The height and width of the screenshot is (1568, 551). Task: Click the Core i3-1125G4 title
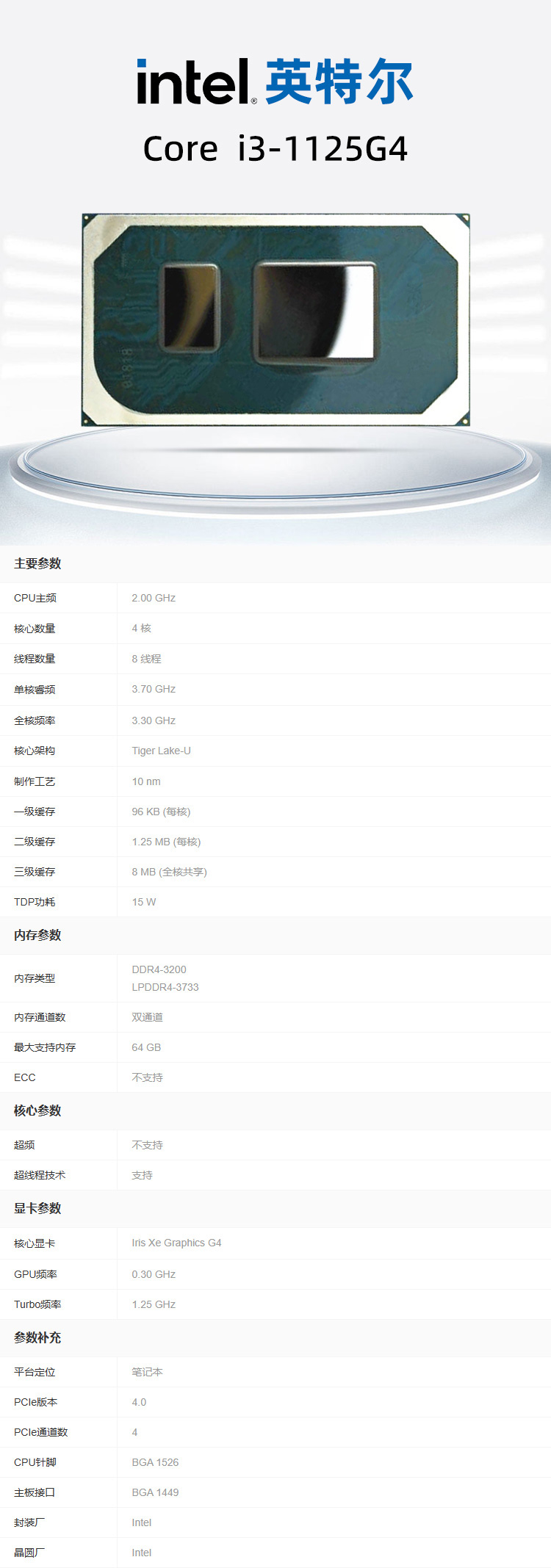click(x=275, y=149)
